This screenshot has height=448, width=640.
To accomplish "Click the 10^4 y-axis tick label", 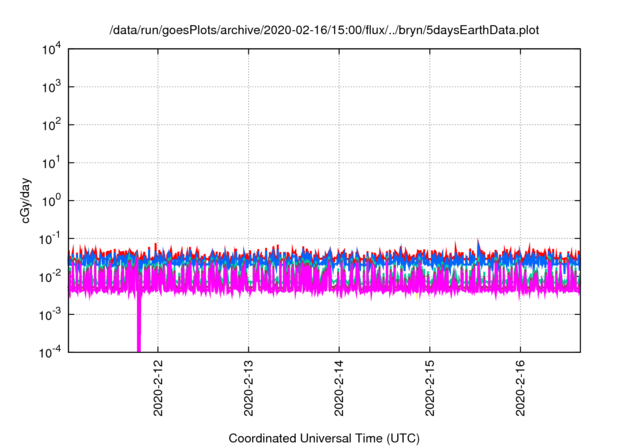I will coord(51,50).
